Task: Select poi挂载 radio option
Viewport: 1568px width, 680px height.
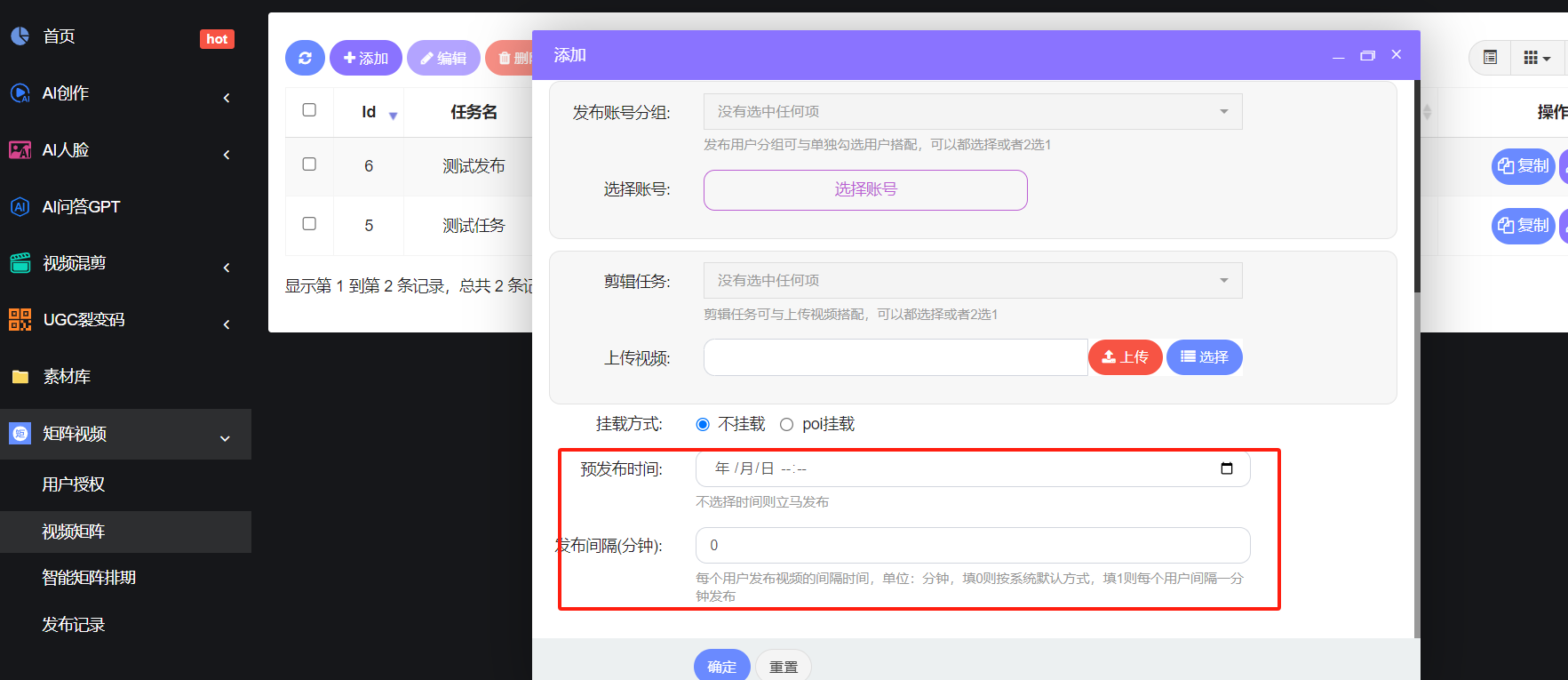Action: pyautogui.click(x=786, y=425)
